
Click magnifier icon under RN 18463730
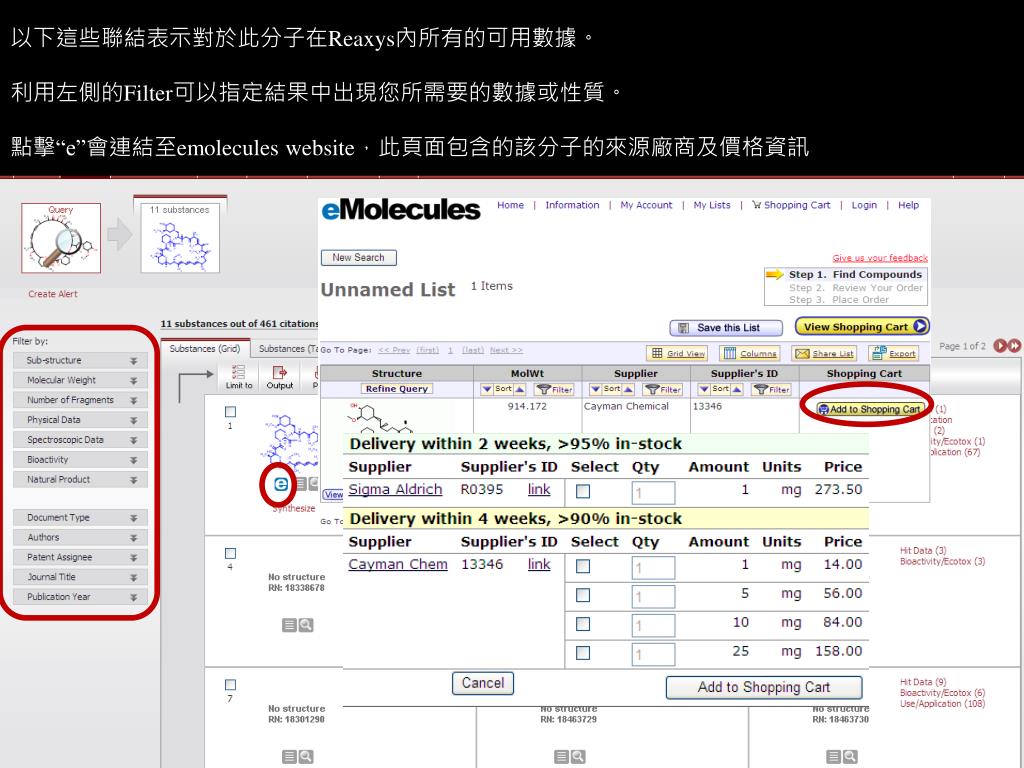850,756
